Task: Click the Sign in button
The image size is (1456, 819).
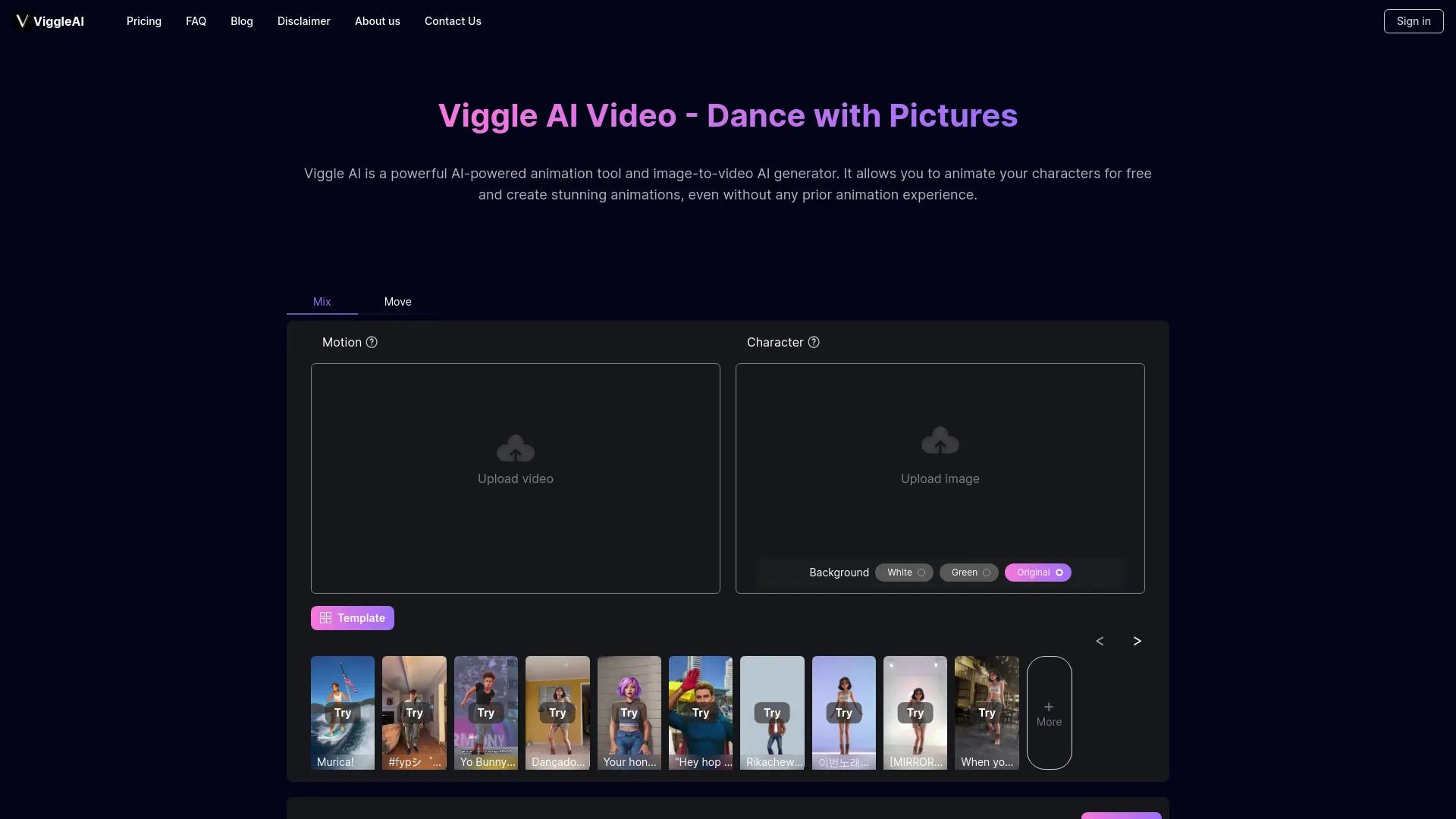Action: point(1413,20)
